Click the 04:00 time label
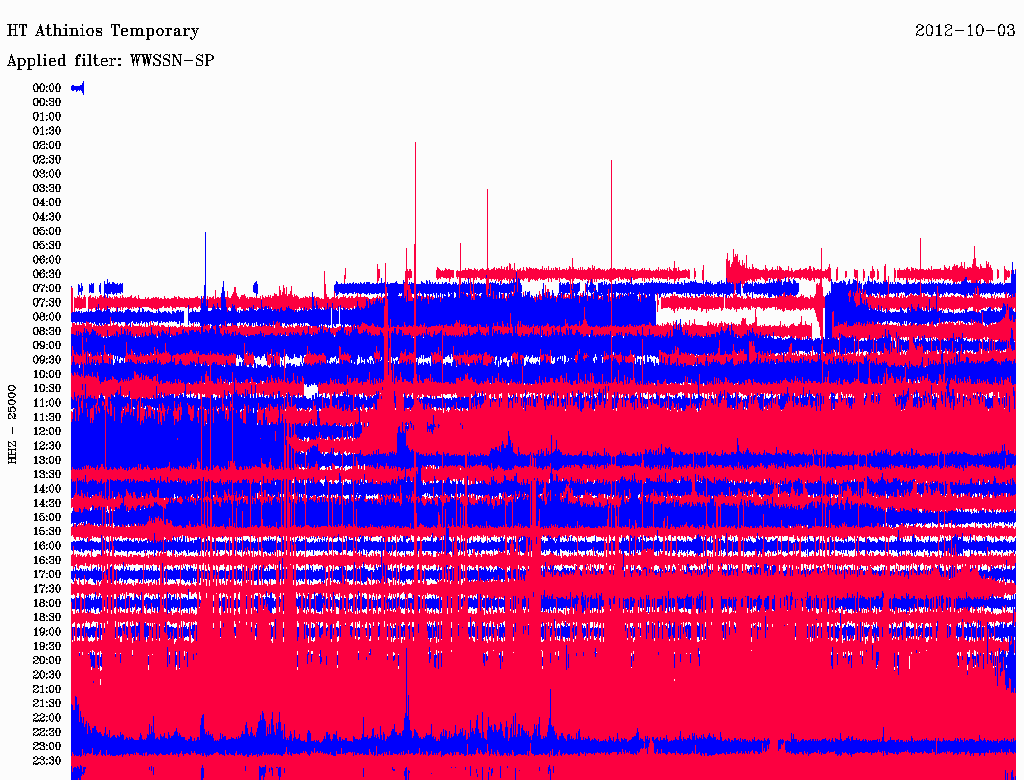This screenshot has height=780, width=1024. [x=47, y=203]
